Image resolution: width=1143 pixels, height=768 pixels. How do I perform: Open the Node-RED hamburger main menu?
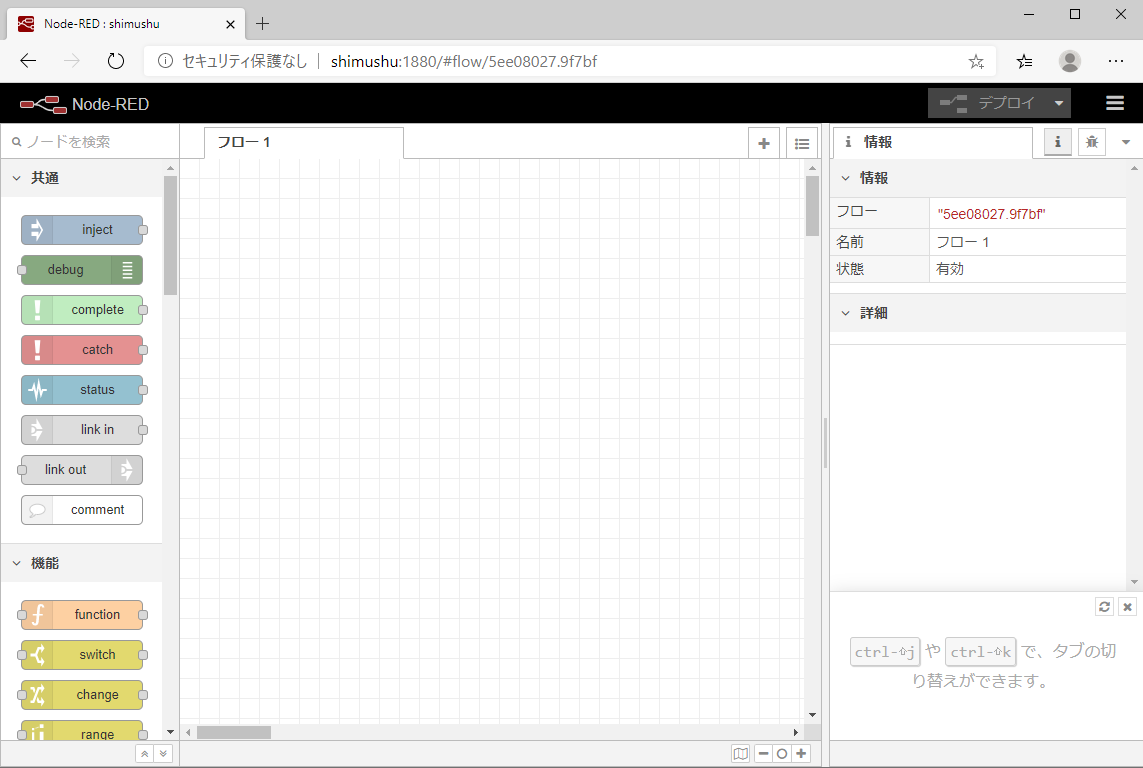tap(1115, 103)
